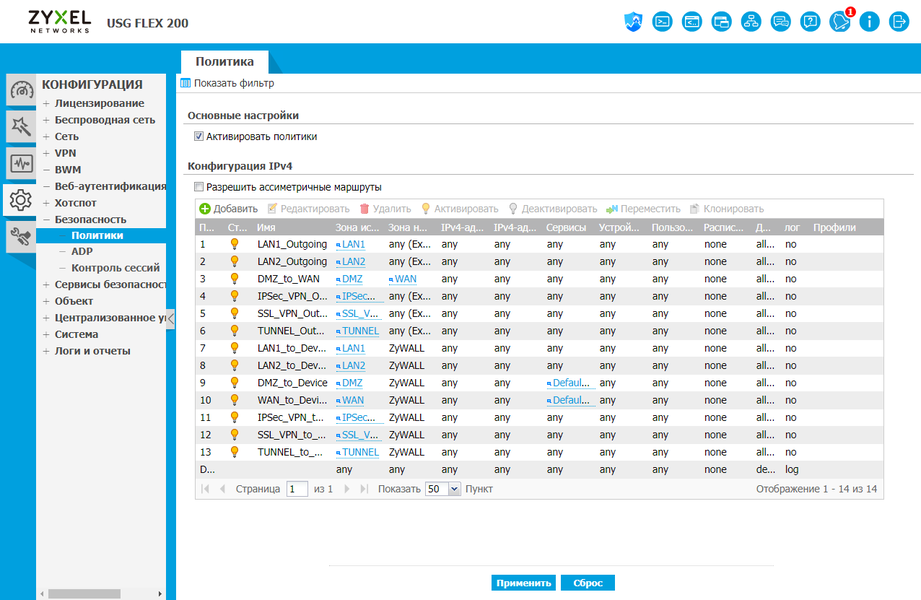
Task: Enable Разрешить ассиметричные маршруты checkbox
Action: (199, 187)
